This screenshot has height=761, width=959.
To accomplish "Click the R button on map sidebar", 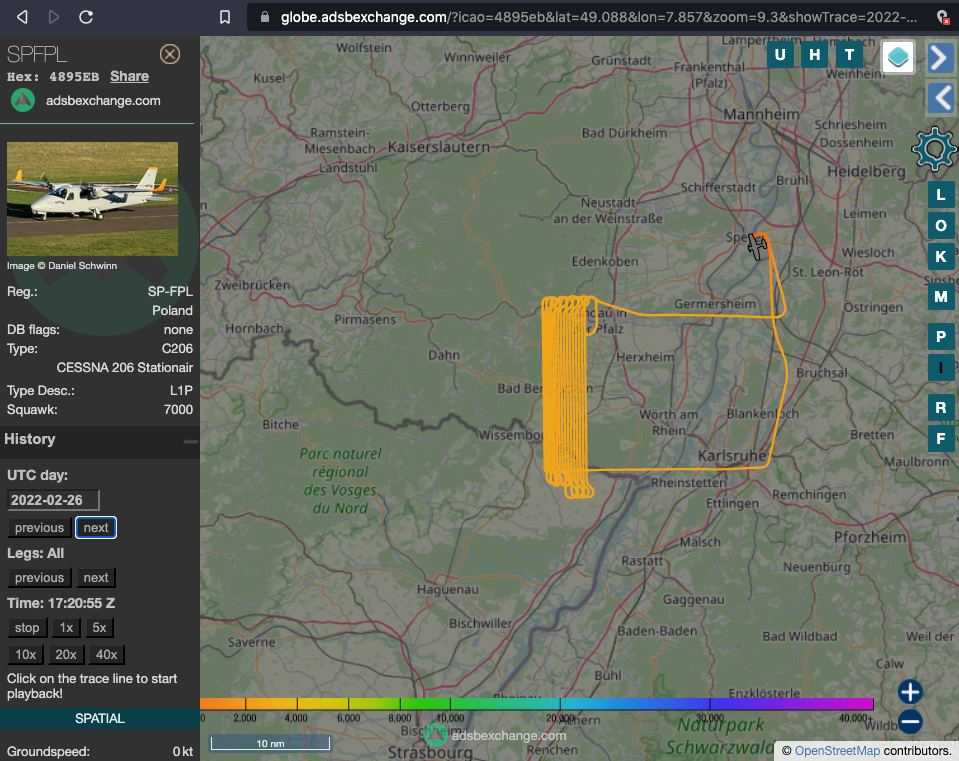I will coord(941,407).
